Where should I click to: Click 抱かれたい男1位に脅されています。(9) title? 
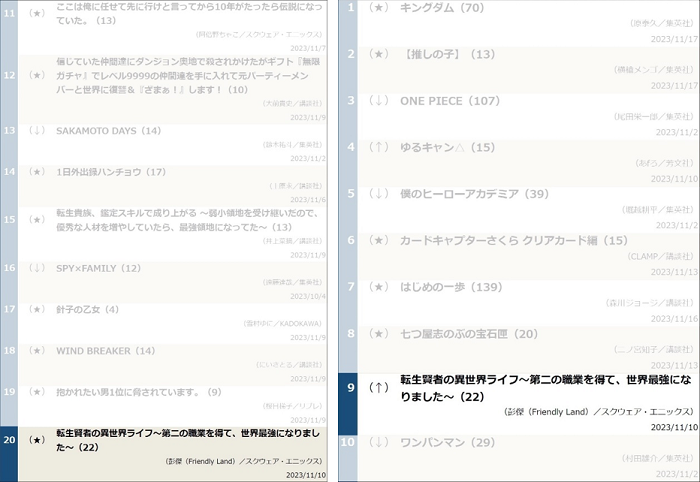139,392
